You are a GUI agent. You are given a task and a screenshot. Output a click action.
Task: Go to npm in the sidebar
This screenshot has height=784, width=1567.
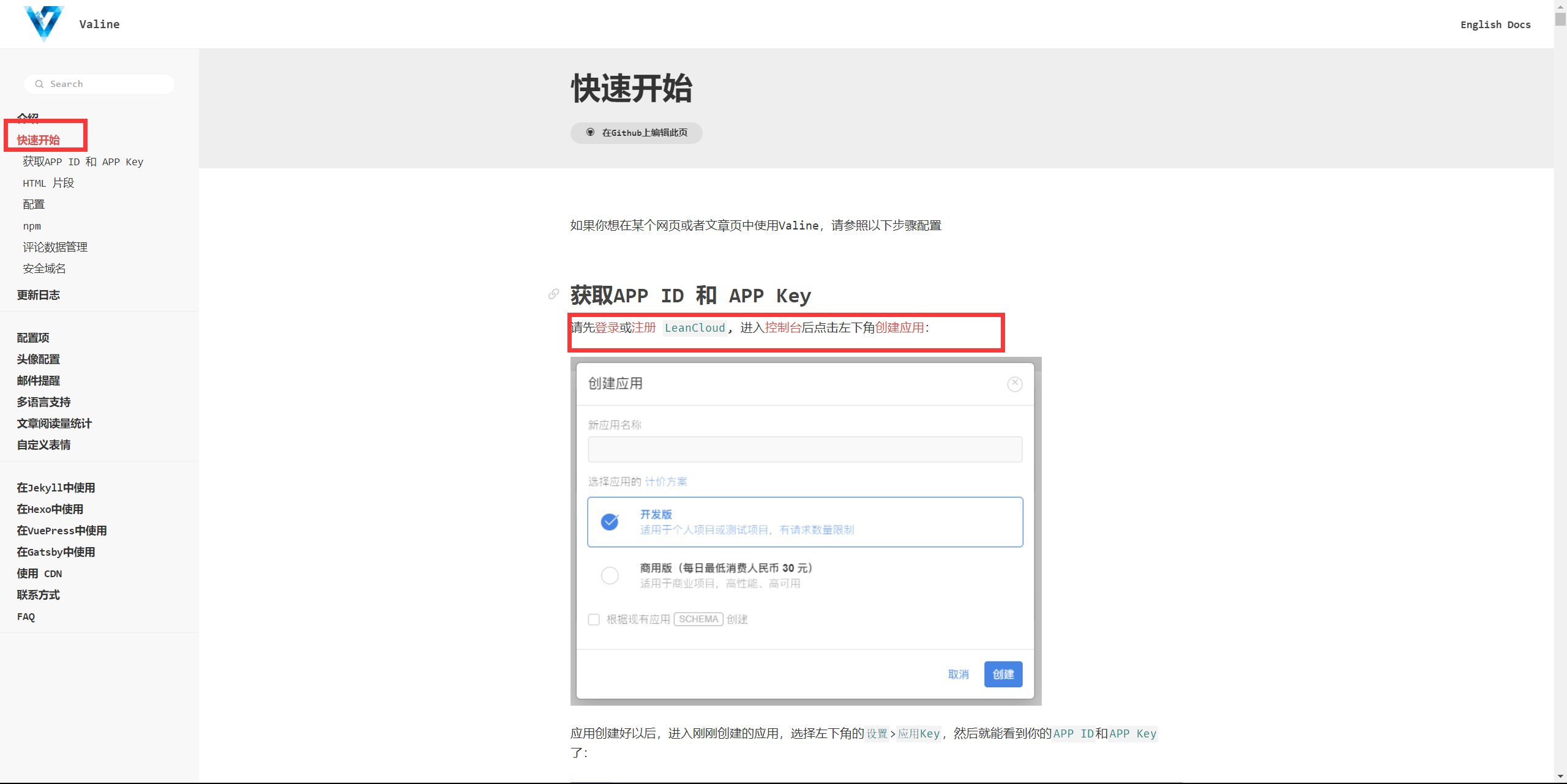pyautogui.click(x=32, y=226)
